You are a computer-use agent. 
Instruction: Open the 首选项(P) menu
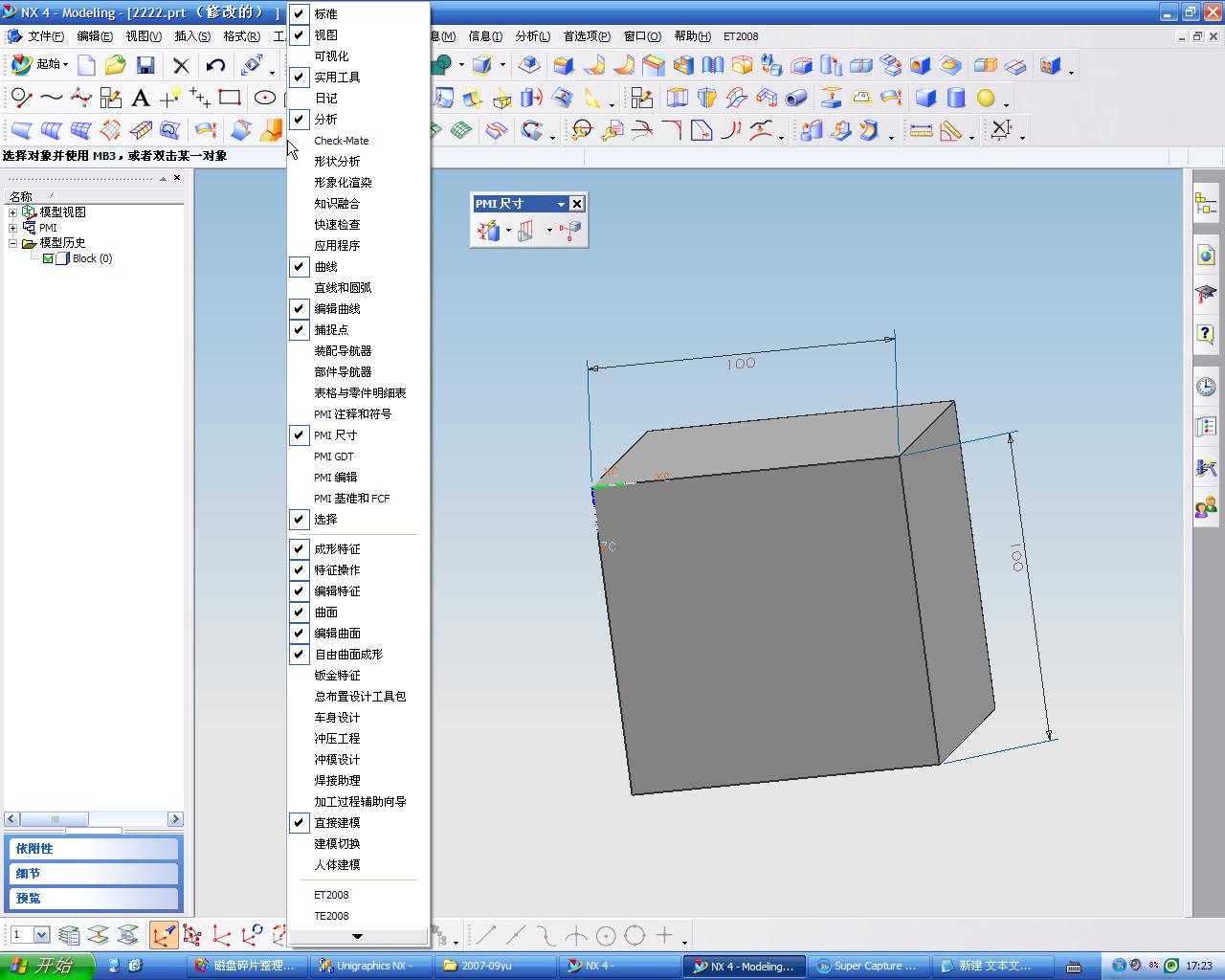click(x=587, y=36)
